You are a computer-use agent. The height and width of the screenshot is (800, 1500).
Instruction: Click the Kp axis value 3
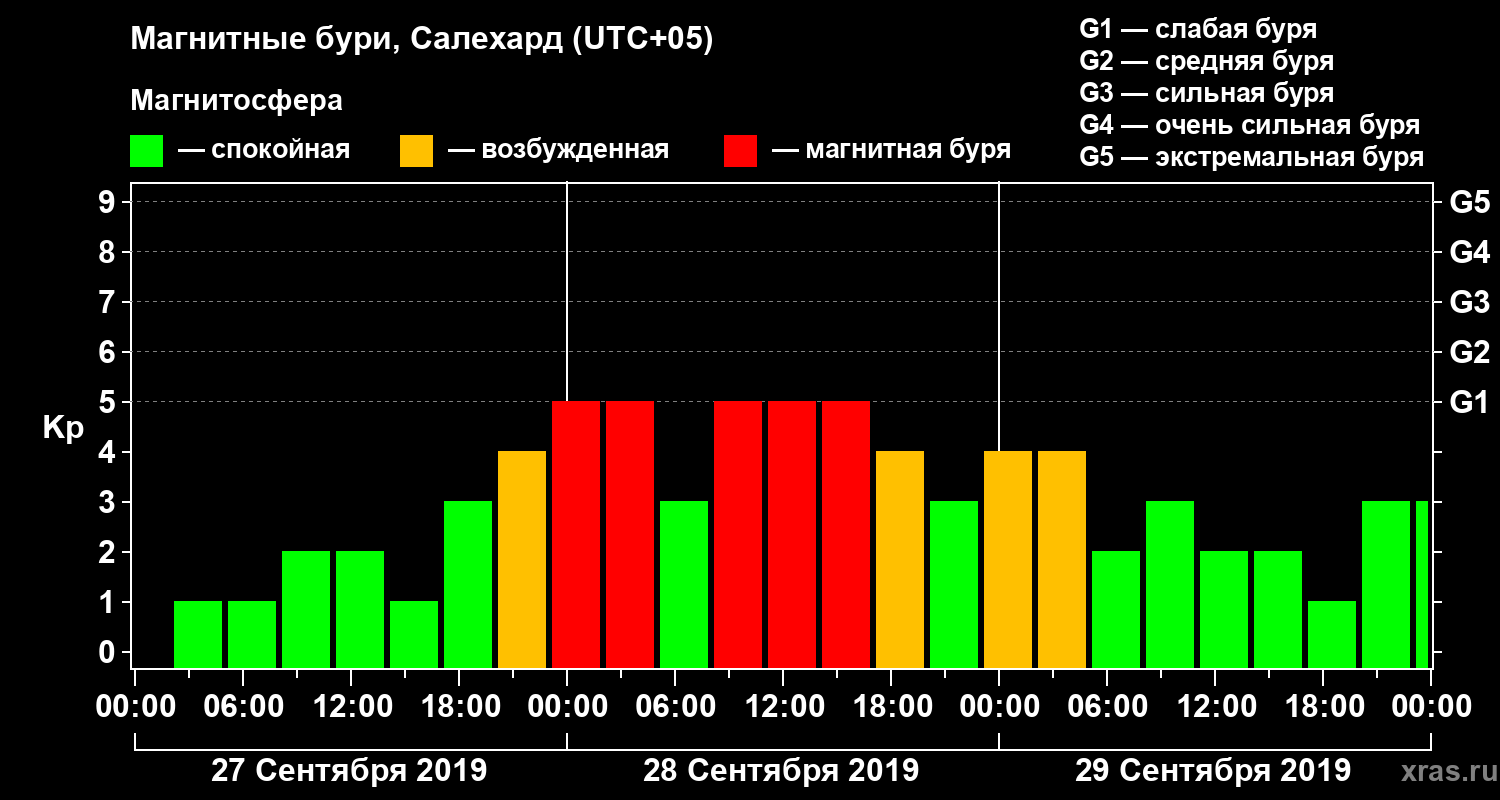[x=109, y=502]
